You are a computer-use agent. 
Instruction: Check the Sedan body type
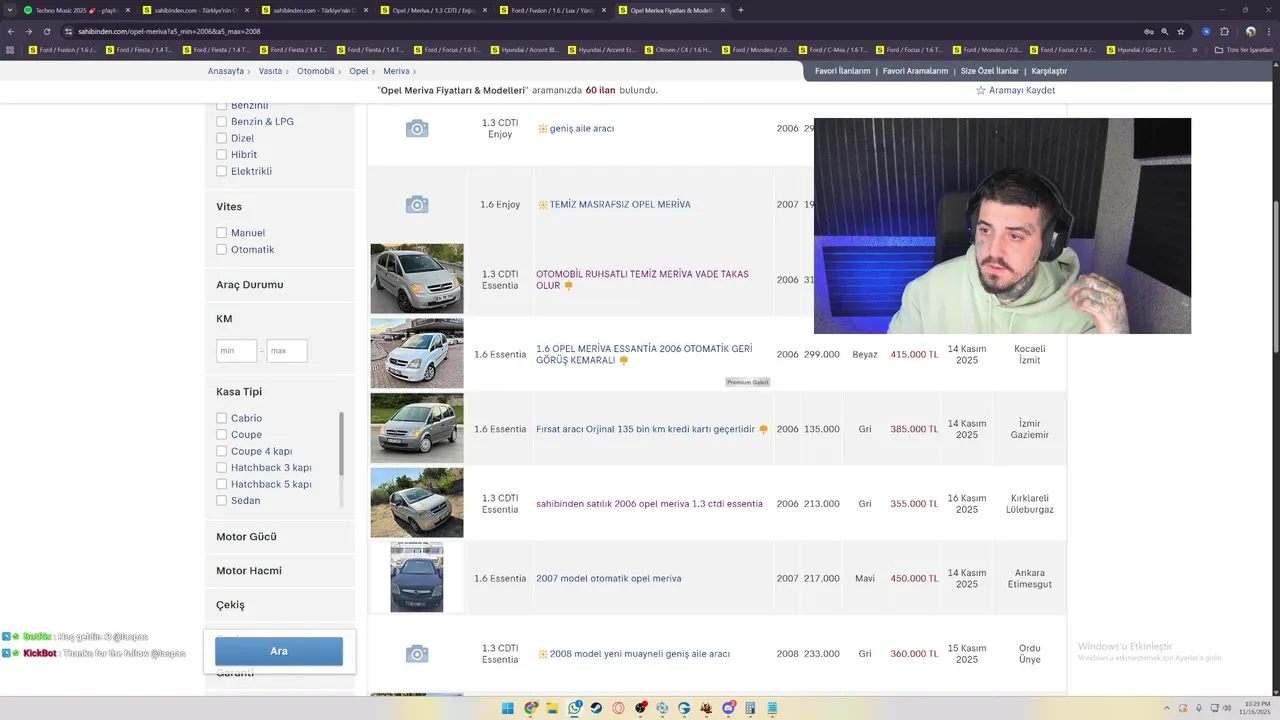tap(222, 500)
